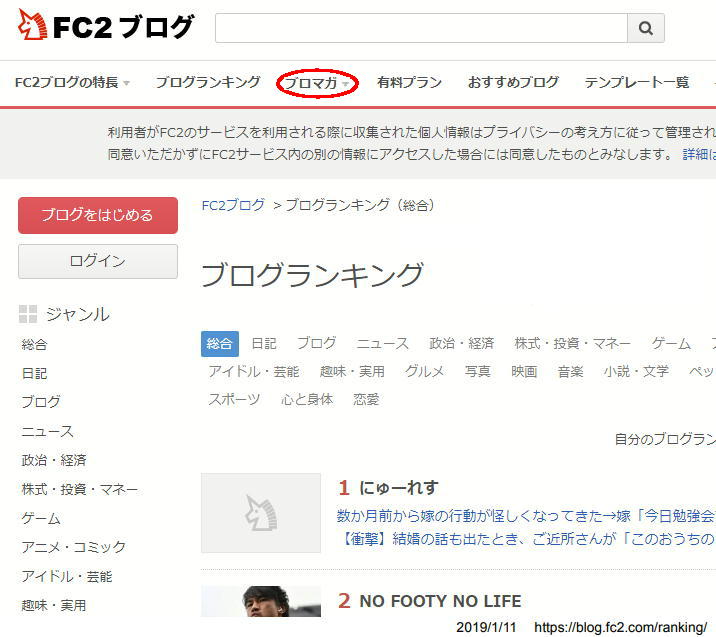Image resolution: width=716 pixels, height=637 pixels.
Task: Click the 自分のブログラン link
Action: pos(665,439)
